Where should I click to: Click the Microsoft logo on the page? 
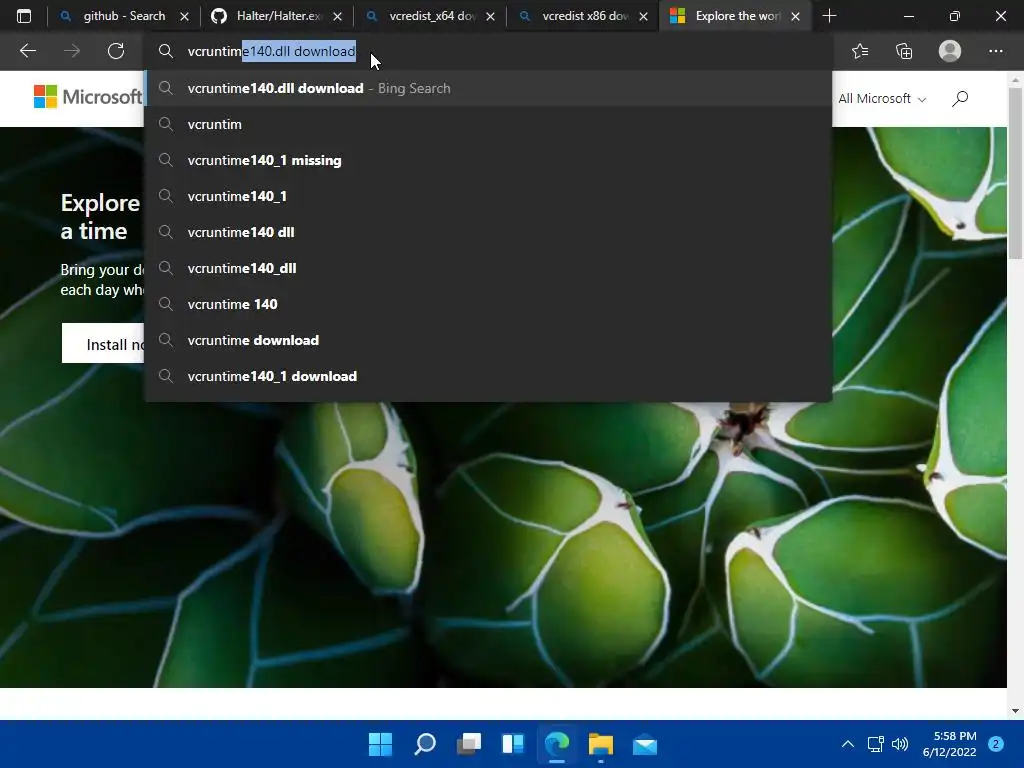(x=88, y=97)
